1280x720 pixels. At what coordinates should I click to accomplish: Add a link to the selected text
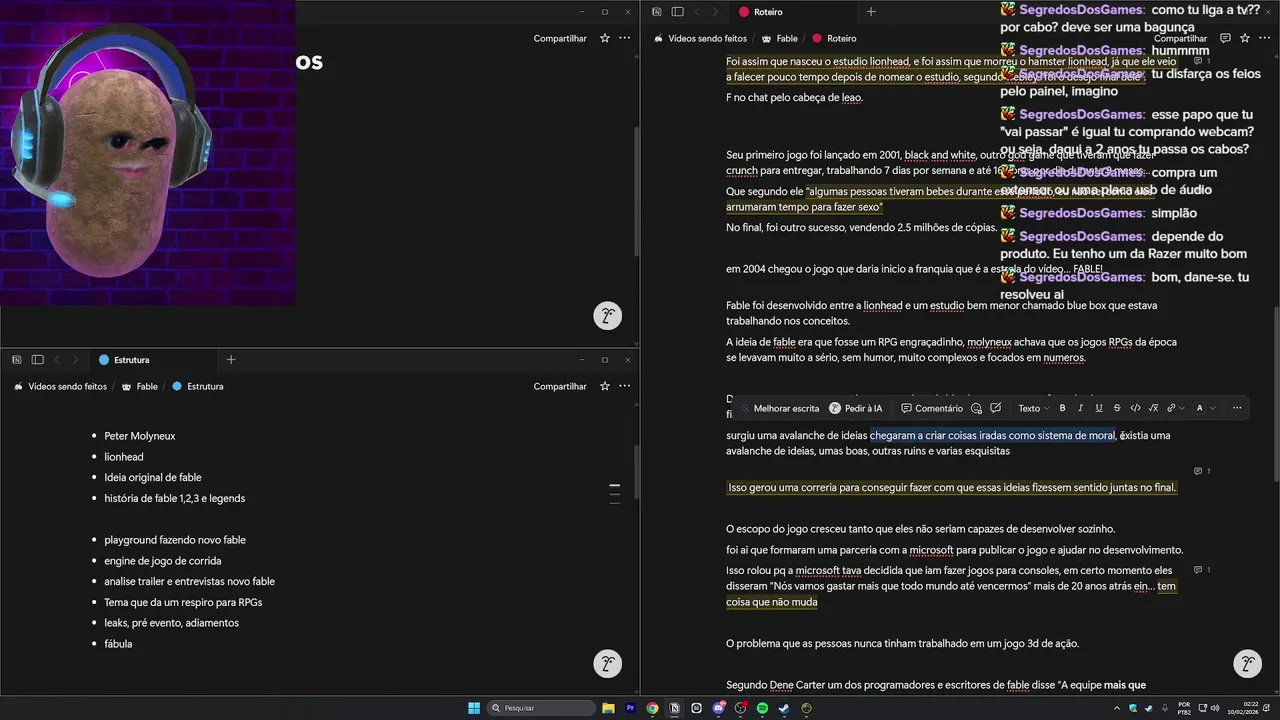point(1173,408)
